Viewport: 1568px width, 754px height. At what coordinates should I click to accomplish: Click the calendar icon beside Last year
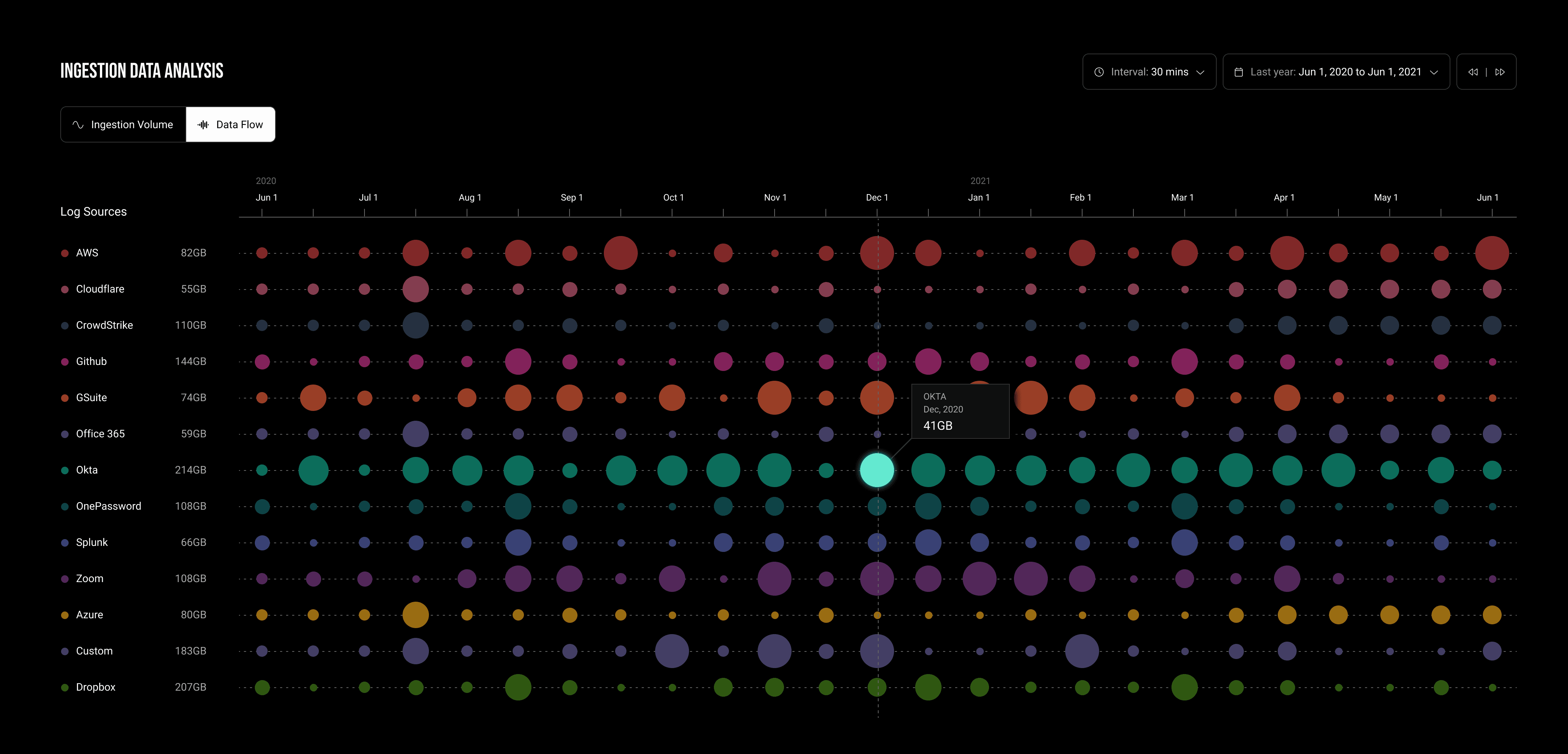click(x=1238, y=72)
